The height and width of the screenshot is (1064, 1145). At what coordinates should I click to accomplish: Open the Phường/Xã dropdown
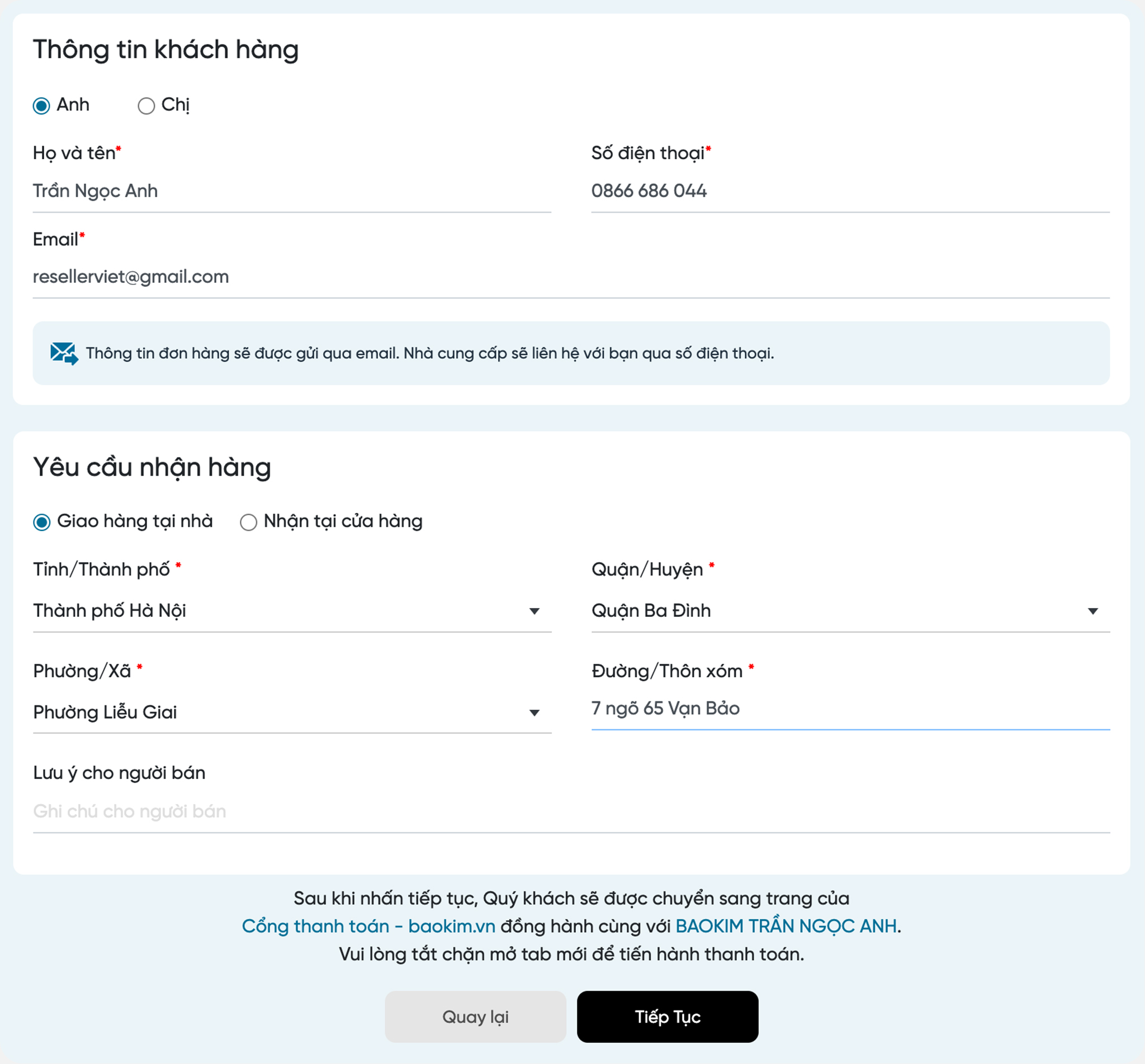pyautogui.click(x=291, y=712)
